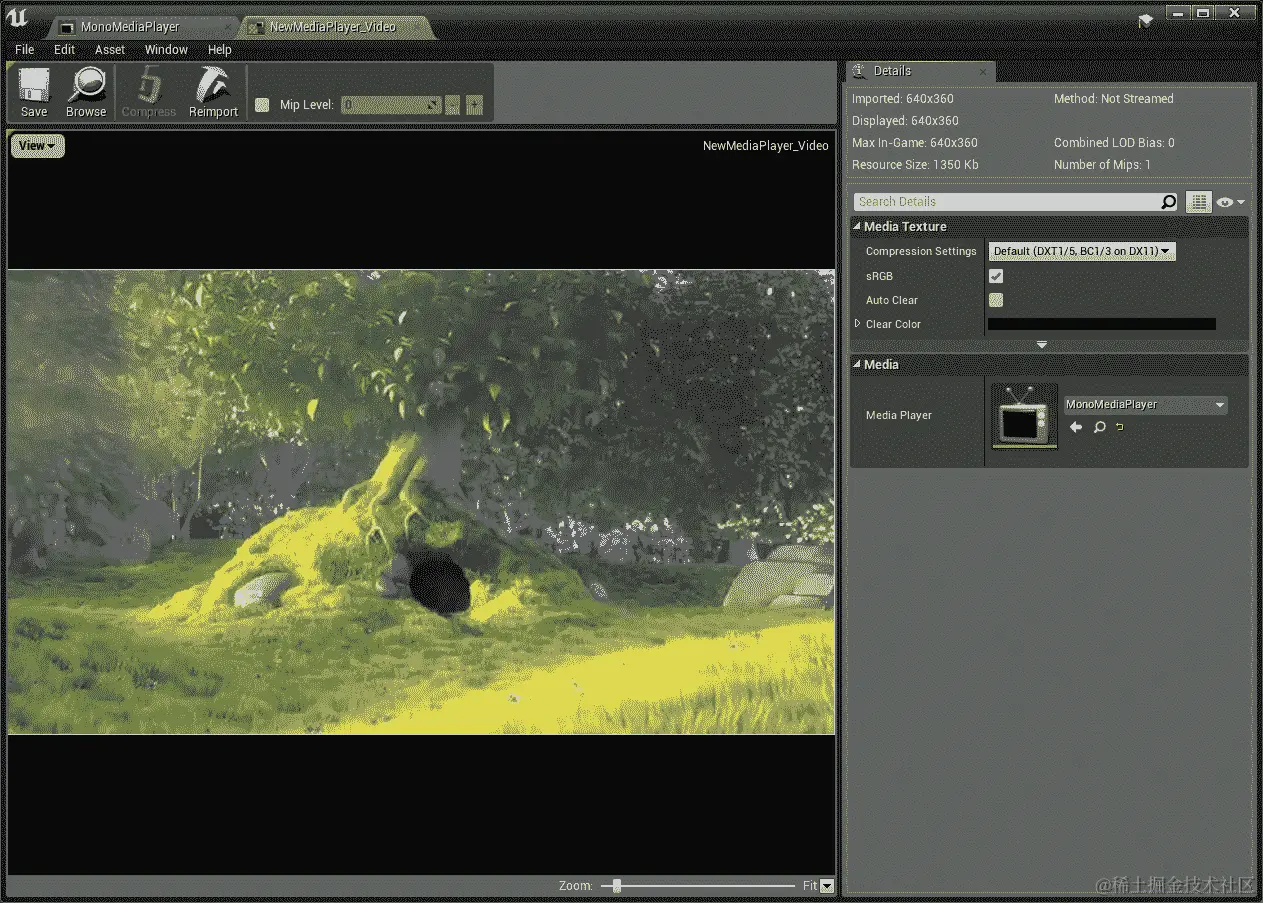Open the Window menu
Viewport: 1263px width, 903px height.
point(166,49)
